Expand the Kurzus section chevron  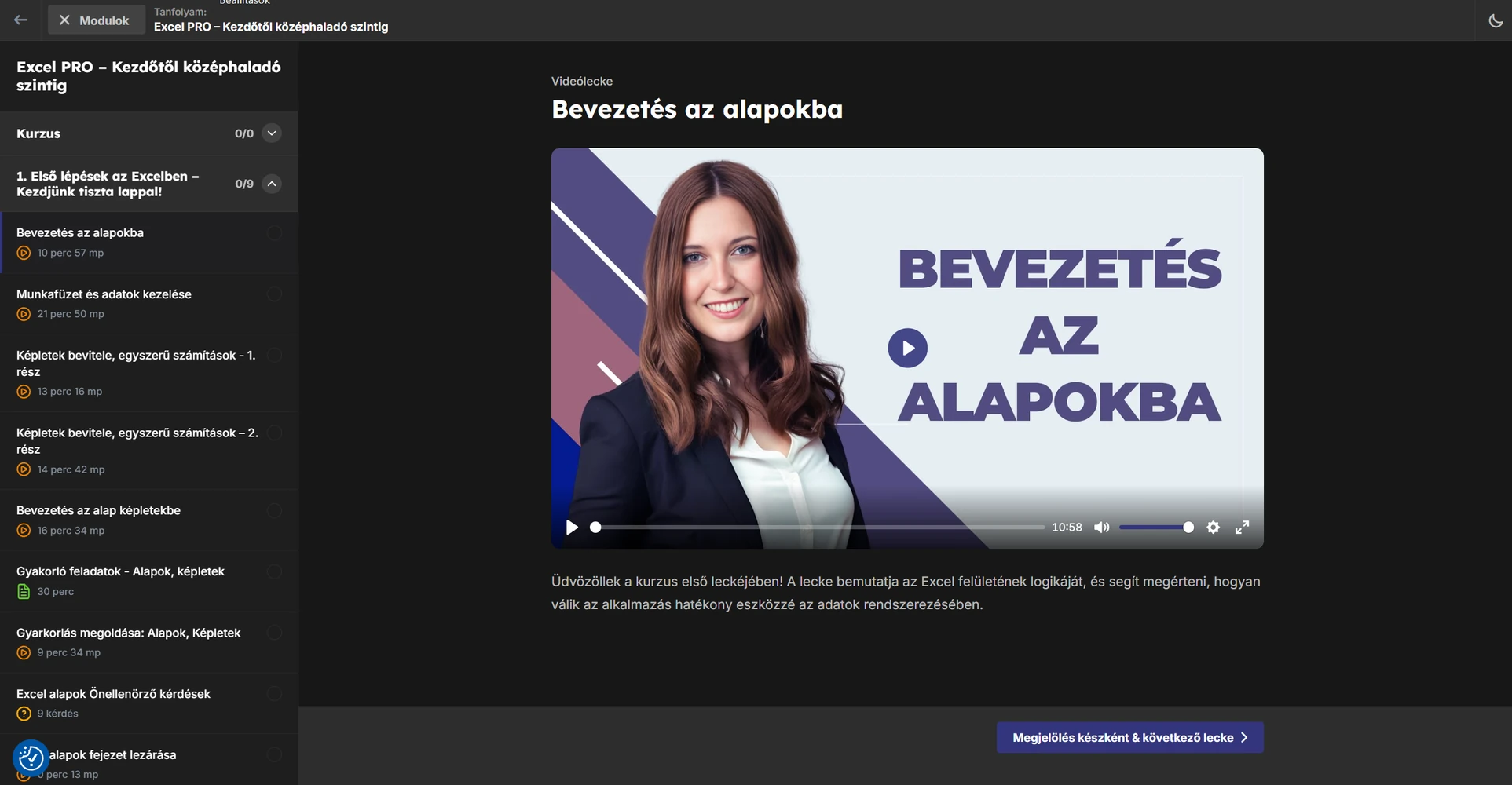click(272, 133)
